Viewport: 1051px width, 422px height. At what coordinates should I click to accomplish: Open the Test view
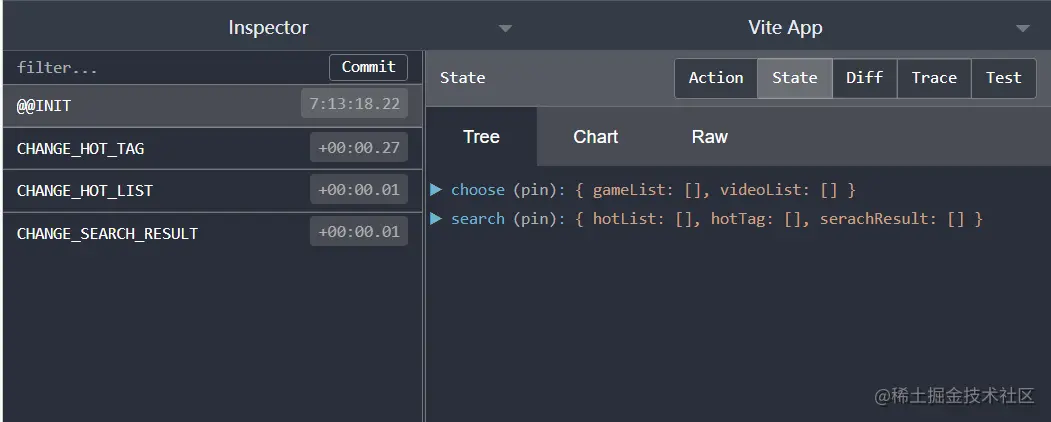pos(1003,78)
